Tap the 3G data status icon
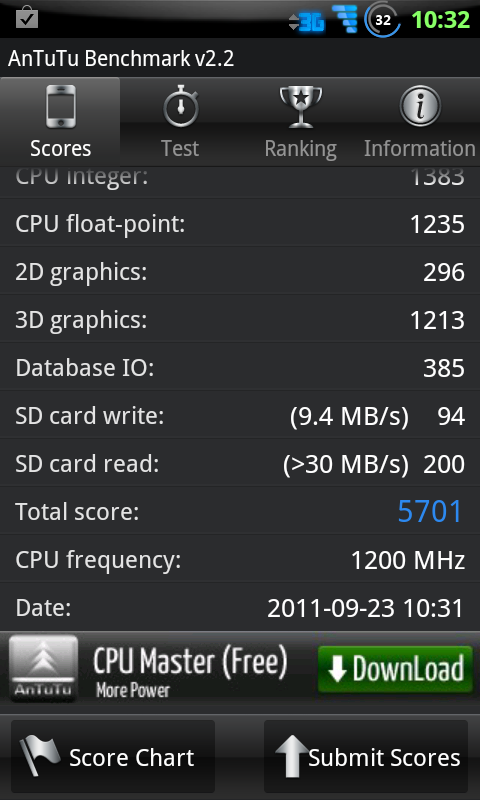The height and width of the screenshot is (800, 480). click(x=307, y=22)
